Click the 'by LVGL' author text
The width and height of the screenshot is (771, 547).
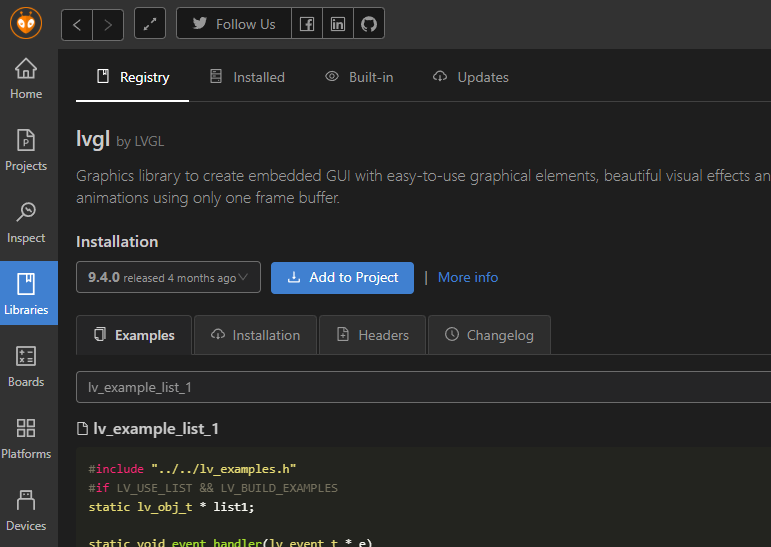140,142
